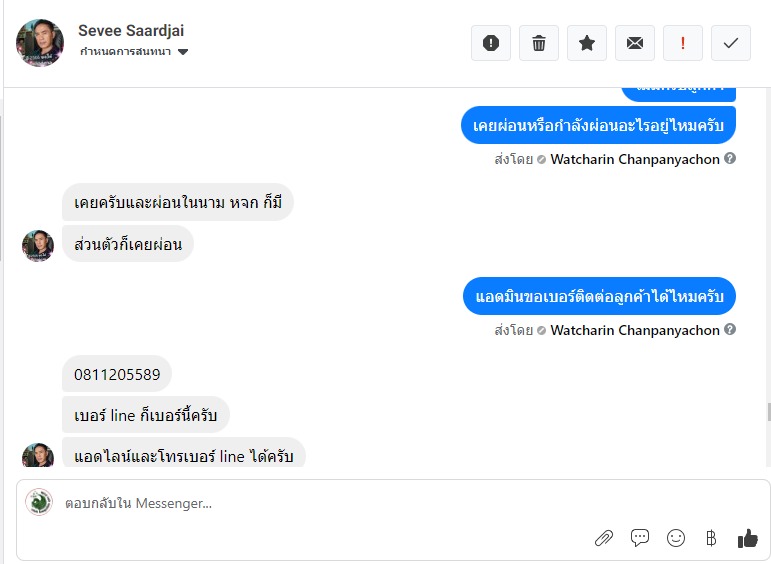The width and height of the screenshot is (771, 564).
Task: Click help icon beside second Watcharin name
Action: tap(730, 330)
